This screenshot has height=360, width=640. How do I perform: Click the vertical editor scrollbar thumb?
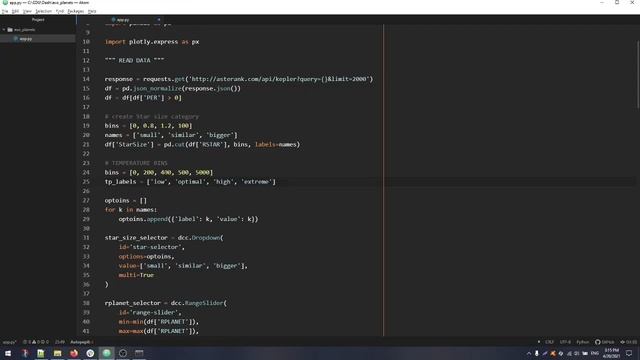tap(638, 74)
